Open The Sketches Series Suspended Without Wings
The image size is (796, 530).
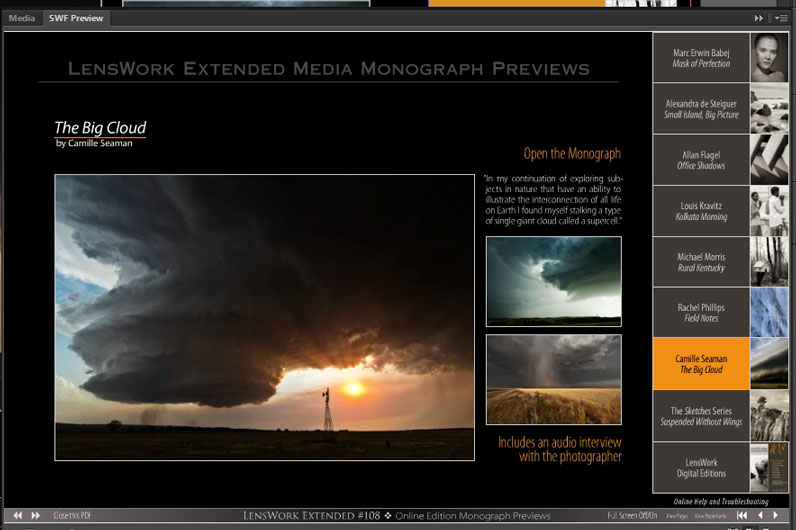701,416
